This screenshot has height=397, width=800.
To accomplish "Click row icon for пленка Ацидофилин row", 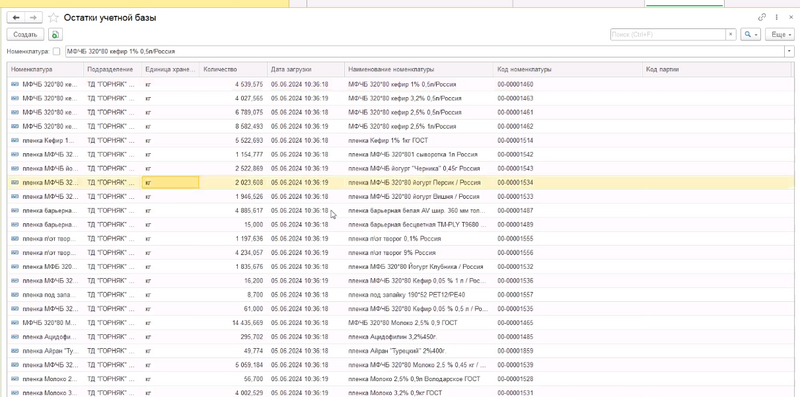I will [15, 337].
